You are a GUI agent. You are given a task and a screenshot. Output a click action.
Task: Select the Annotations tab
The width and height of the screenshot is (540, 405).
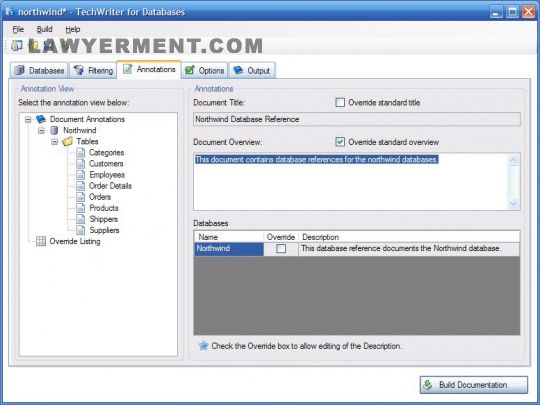click(x=149, y=70)
